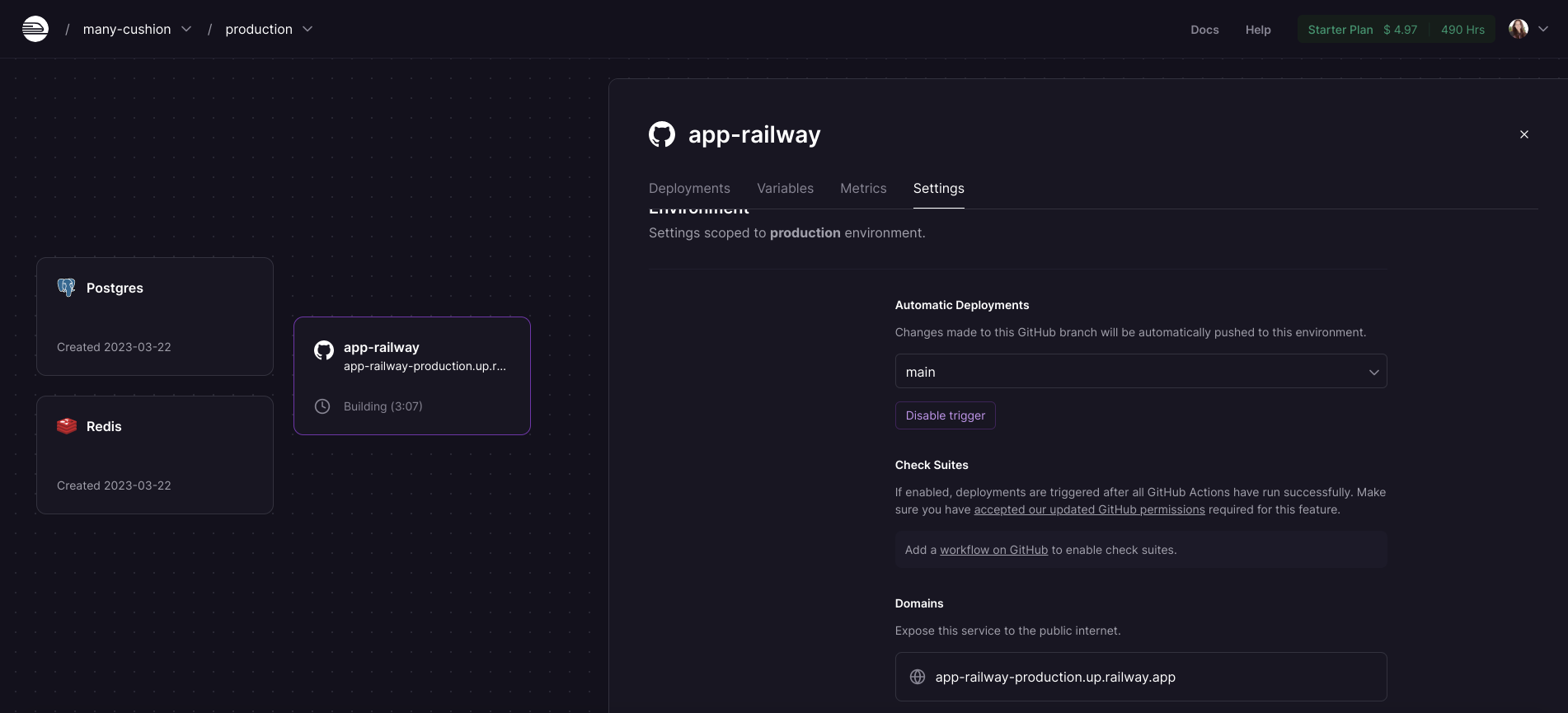Screen dimensions: 1568x713
Task: Click GitHub icon on app-railway service card
Action: 324,350
